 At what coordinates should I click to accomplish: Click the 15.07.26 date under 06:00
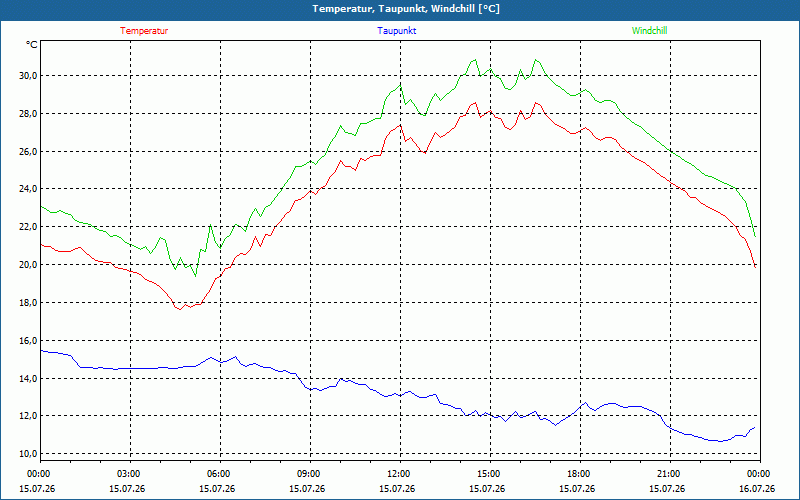coord(217,489)
